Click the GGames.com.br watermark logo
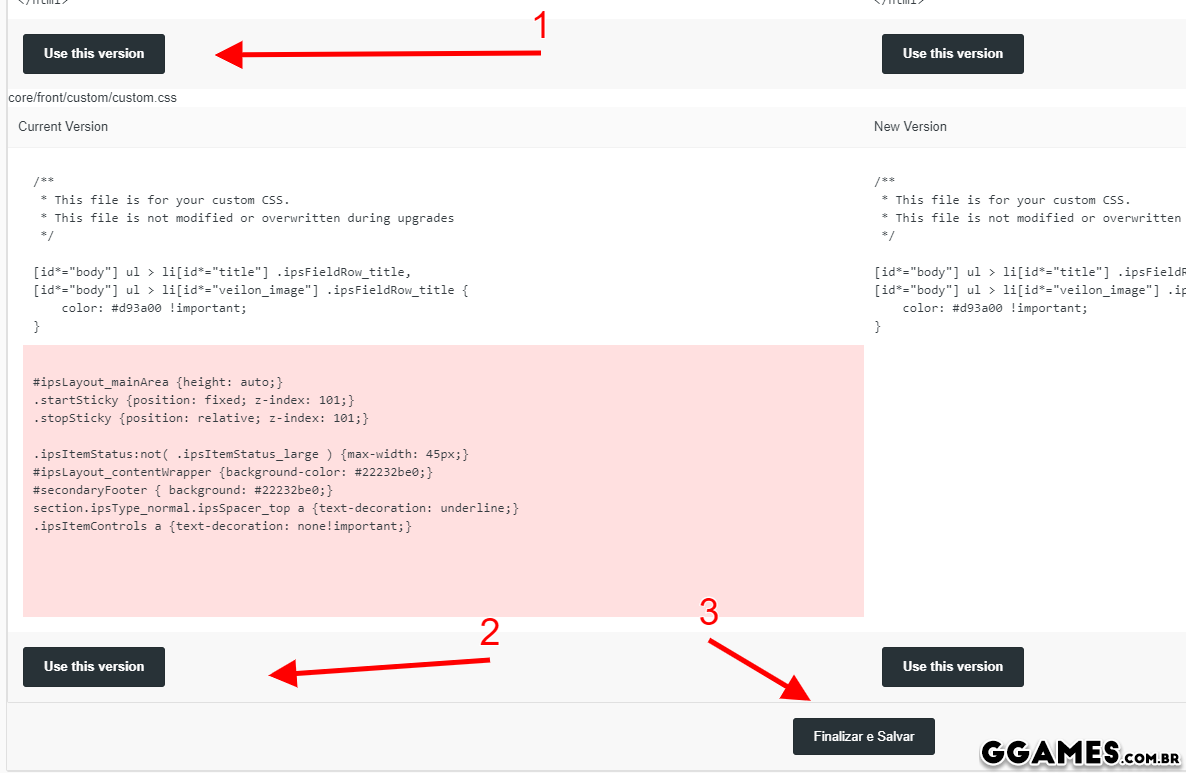This screenshot has height=773, width=1186. (x=1081, y=752)
